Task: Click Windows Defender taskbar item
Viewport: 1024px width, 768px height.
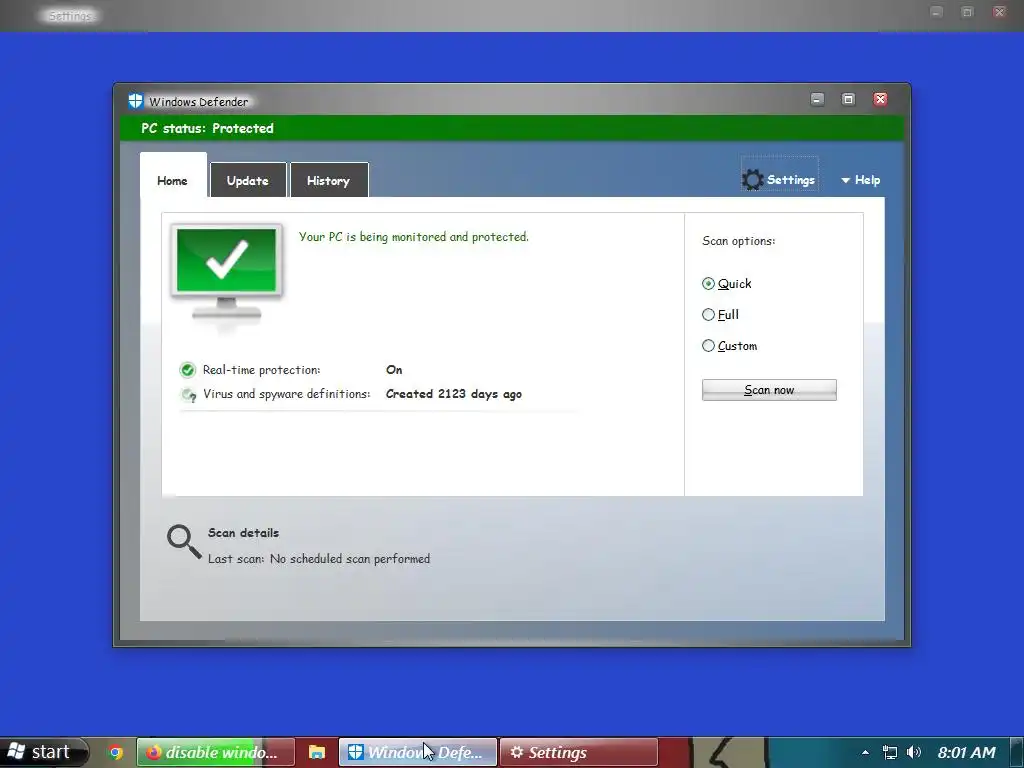Action: pyautogui.click(x=418, y=752)
